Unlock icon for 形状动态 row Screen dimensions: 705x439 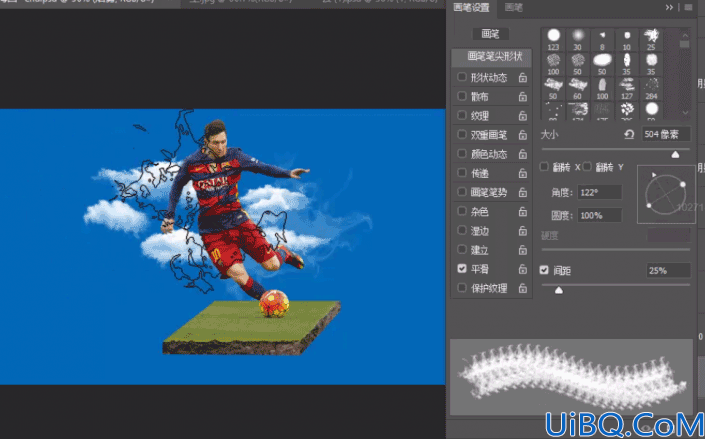522,77
